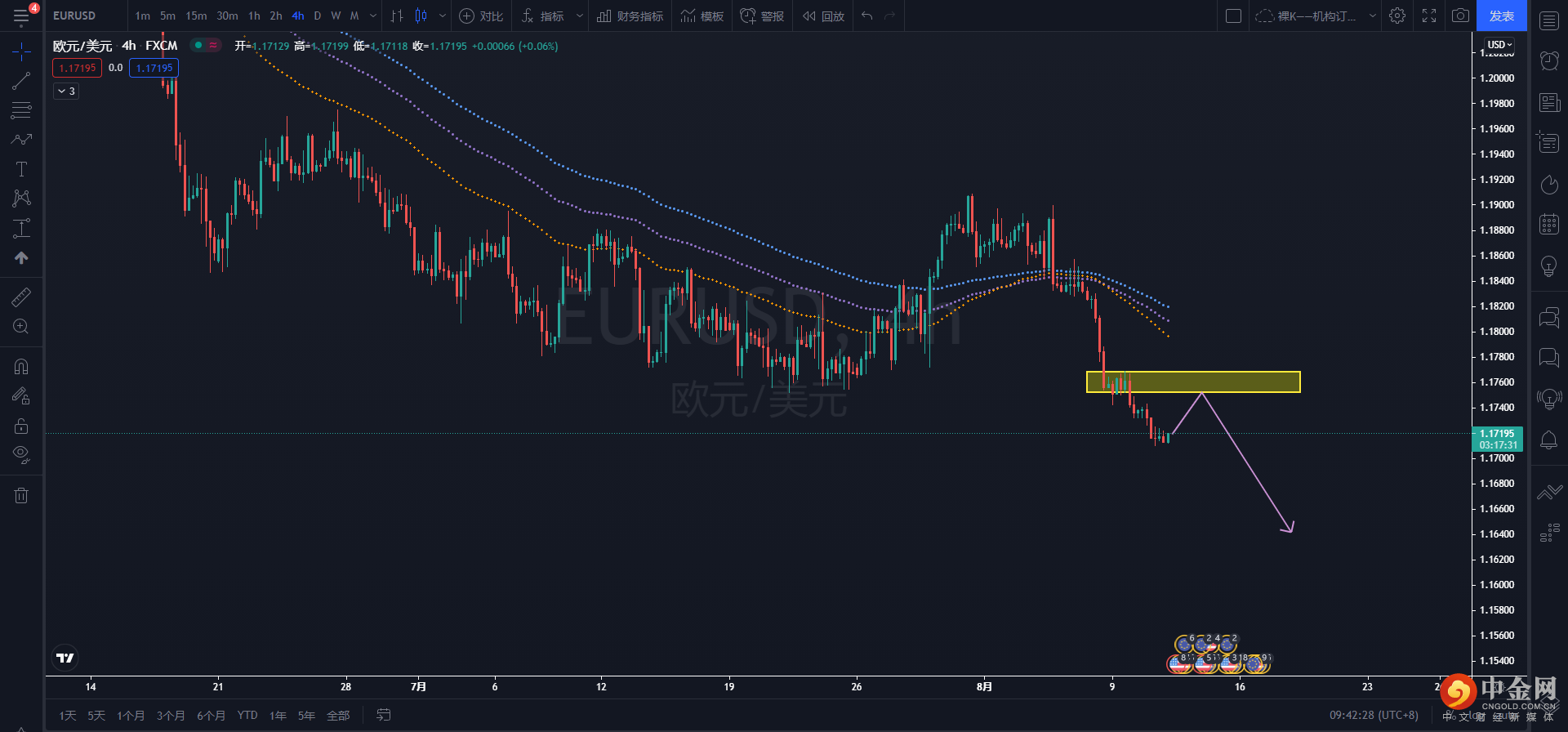Set range to 3个月 in bottom bar
1568x732 pixels.
(x=171, y=716)
